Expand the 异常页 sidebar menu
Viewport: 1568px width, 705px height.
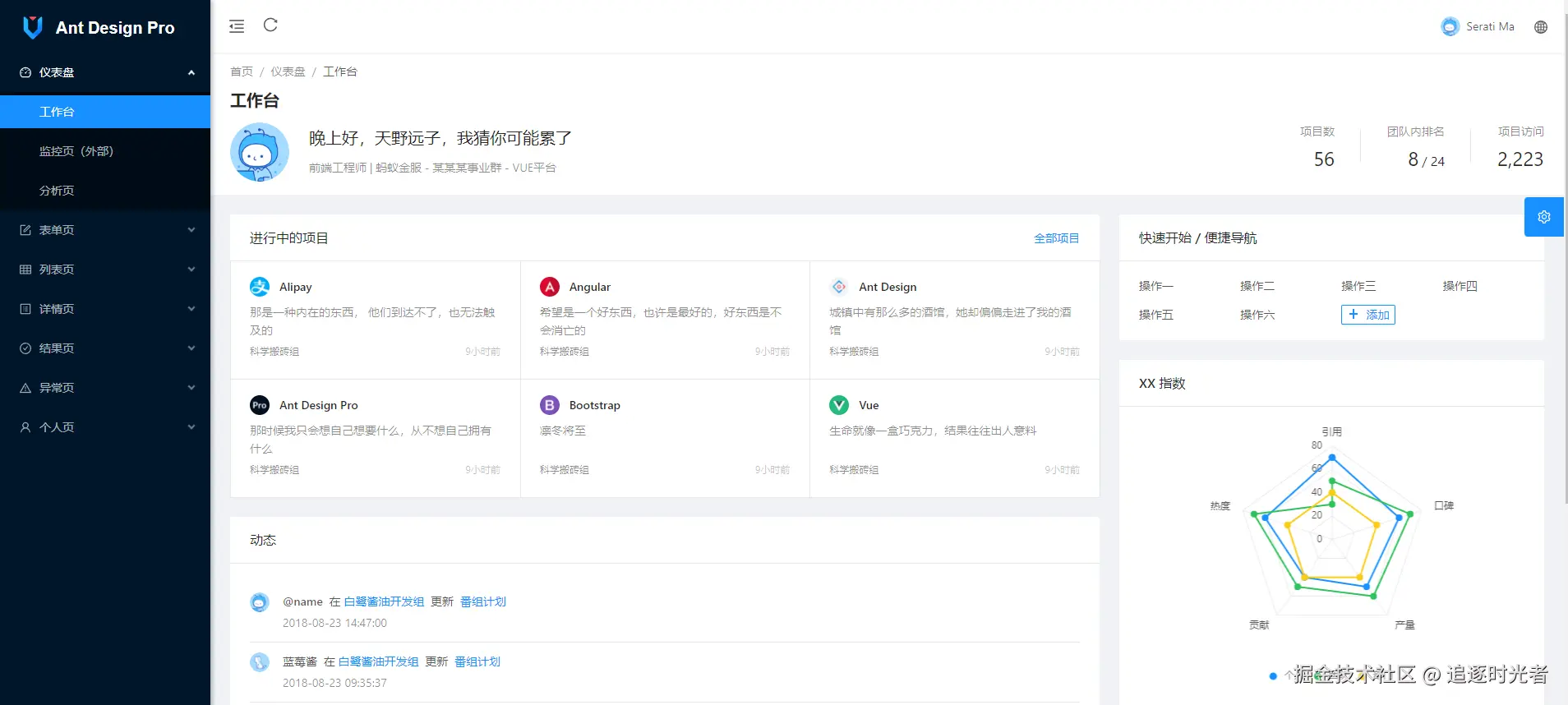pos(105,388)
